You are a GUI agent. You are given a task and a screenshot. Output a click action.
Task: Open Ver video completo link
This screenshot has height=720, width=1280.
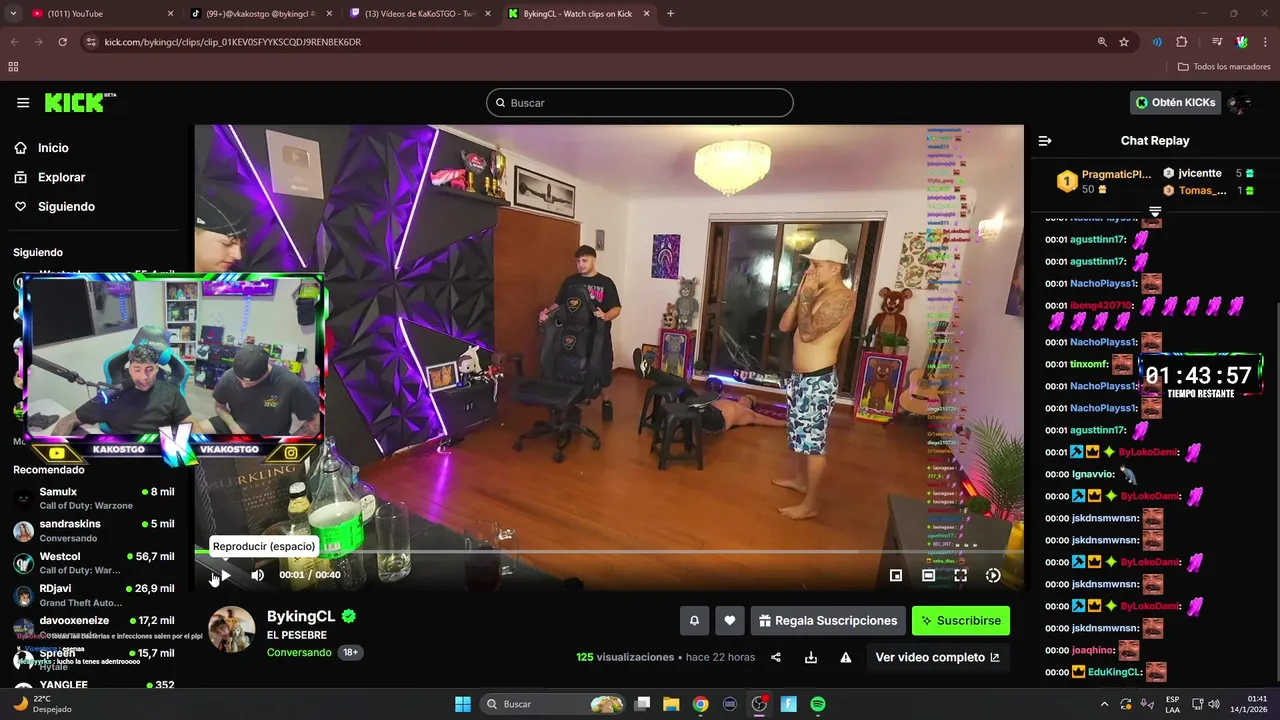click(x=937, y=657)
